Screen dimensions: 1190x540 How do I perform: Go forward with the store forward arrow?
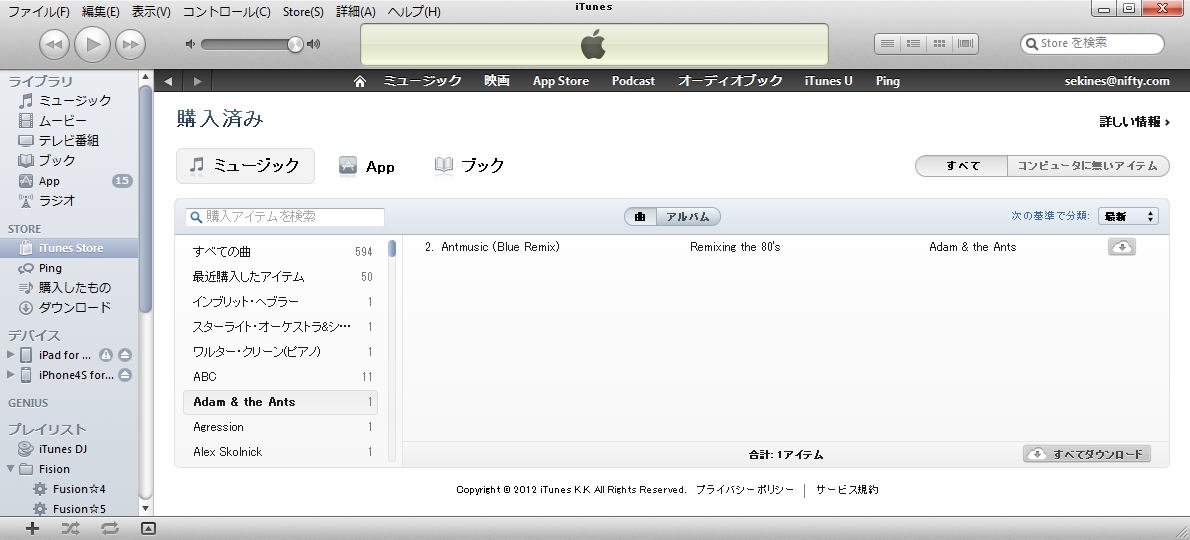pyautogui.click(x=197, y=81)
